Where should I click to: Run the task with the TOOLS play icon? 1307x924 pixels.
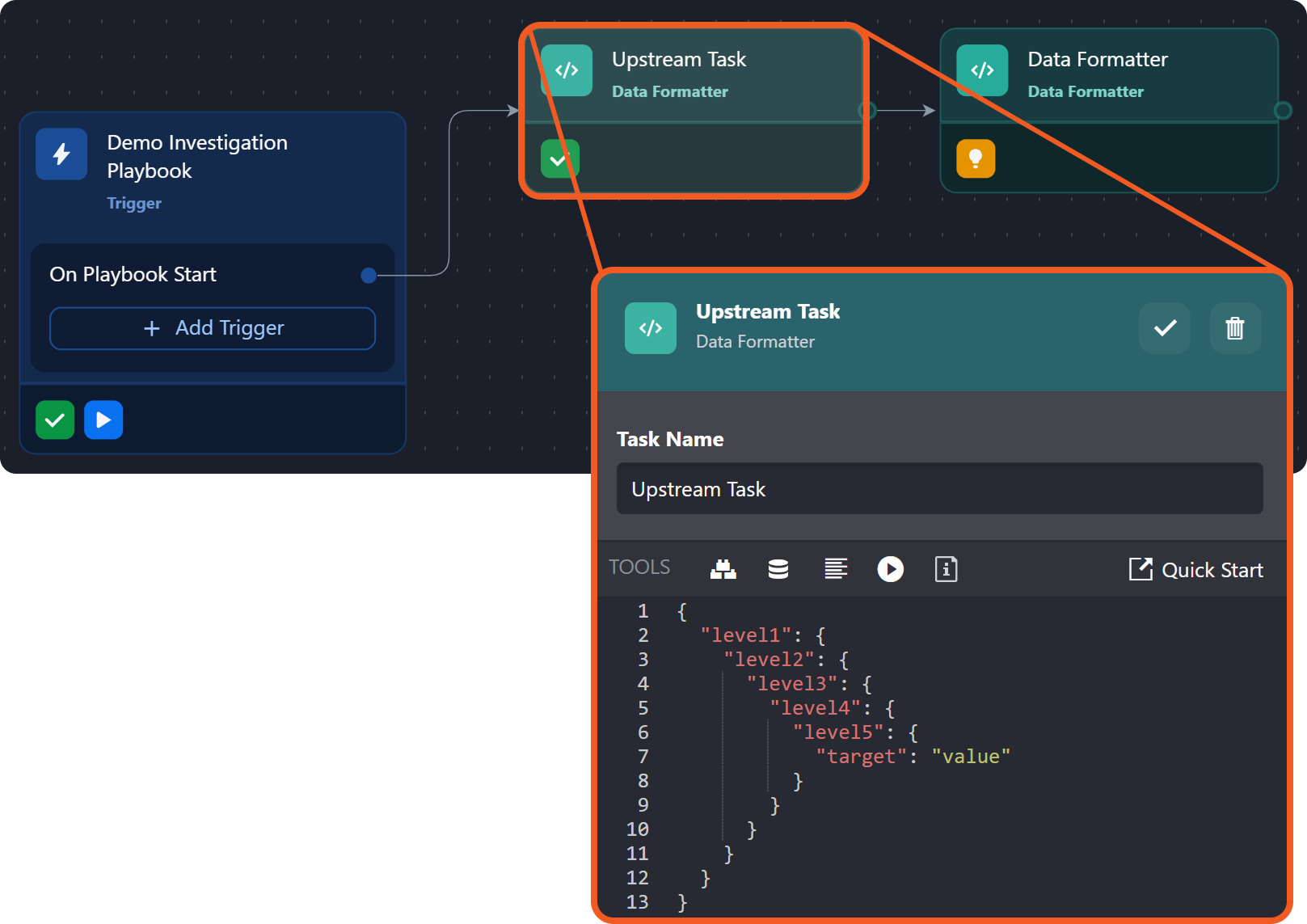pyautogui.click(x=890, y=569)
